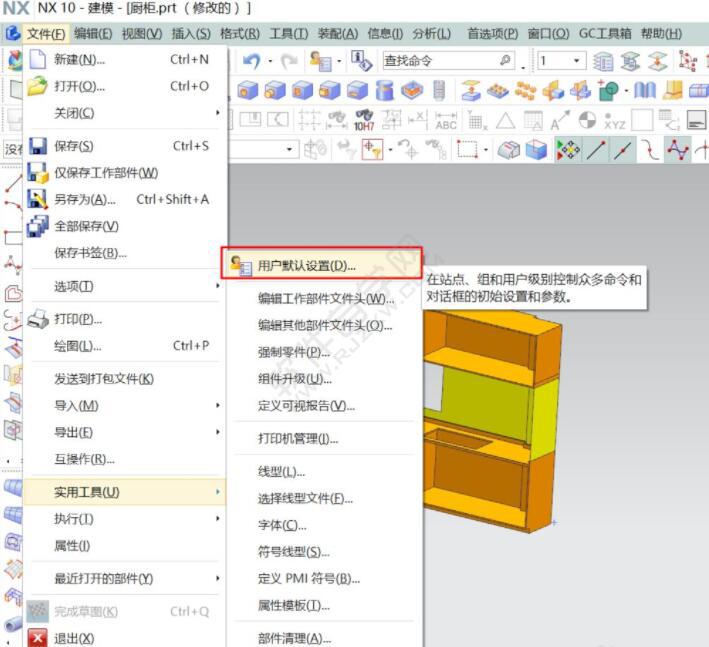
Task: Click the shaded cube display icon
Action: (x=537, y=150)
